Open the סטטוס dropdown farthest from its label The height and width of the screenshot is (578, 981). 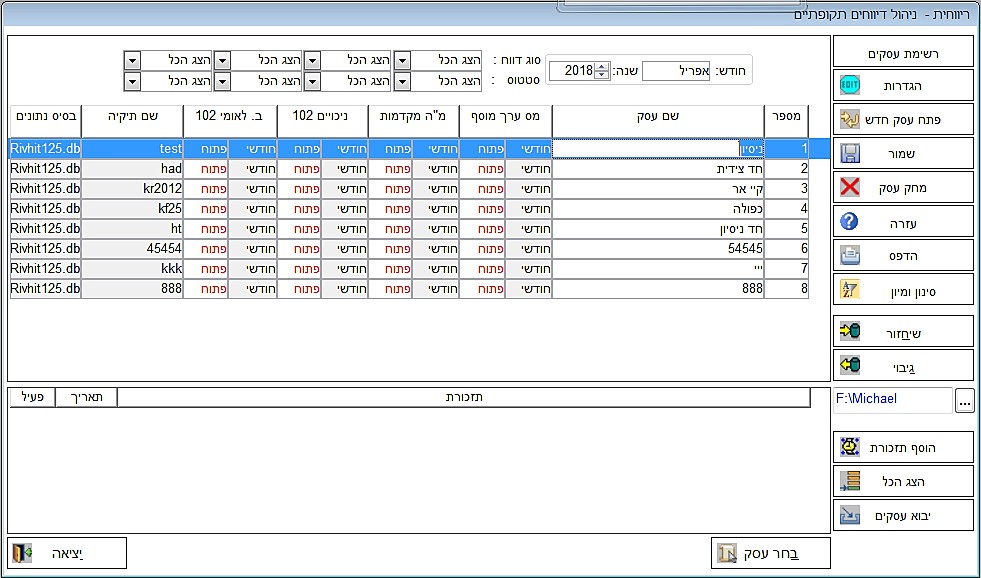pyautogui.click(x=133, y=81)
